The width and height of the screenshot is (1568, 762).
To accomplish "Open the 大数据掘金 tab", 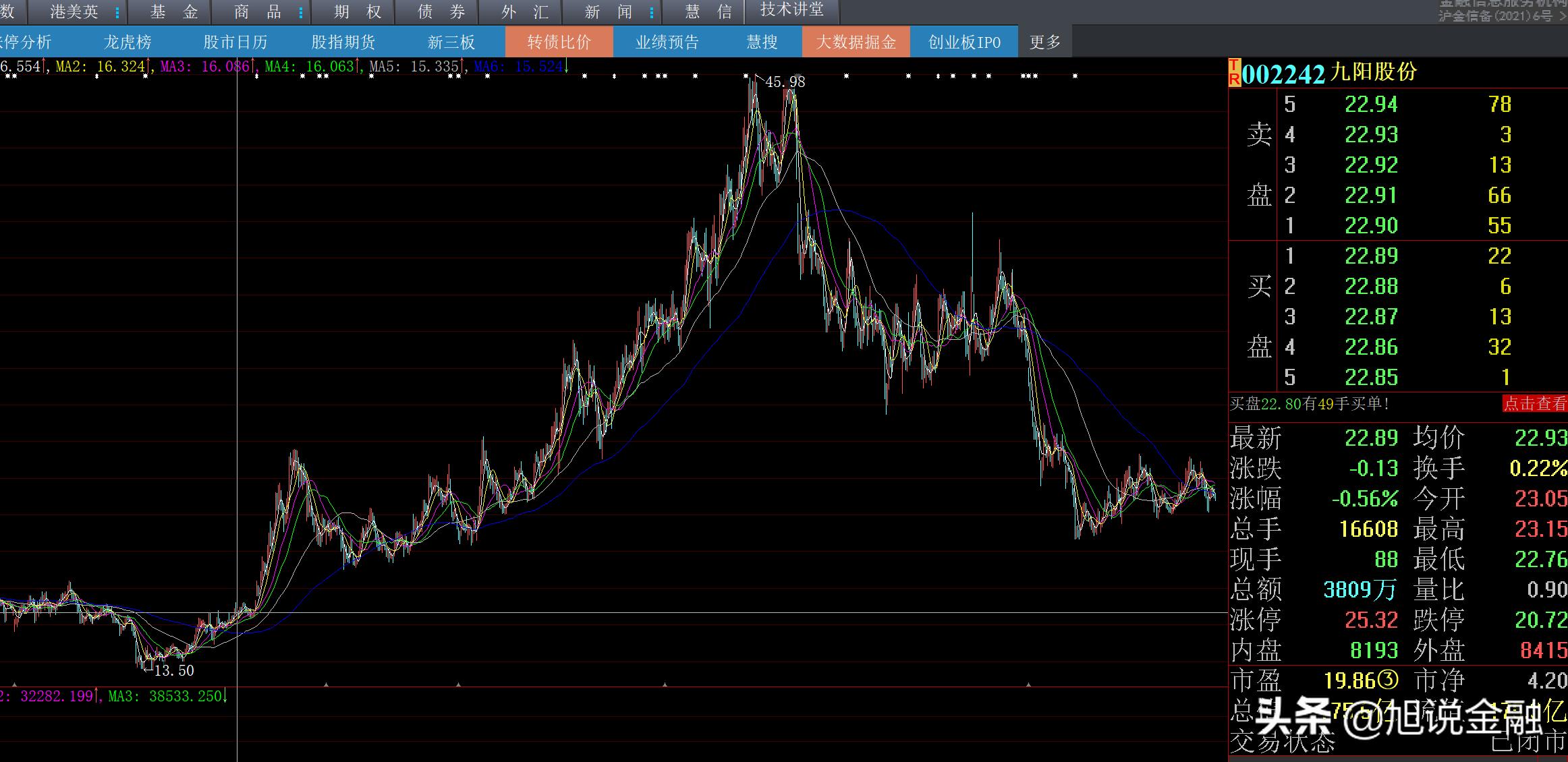I will click(x=856, y=42).
